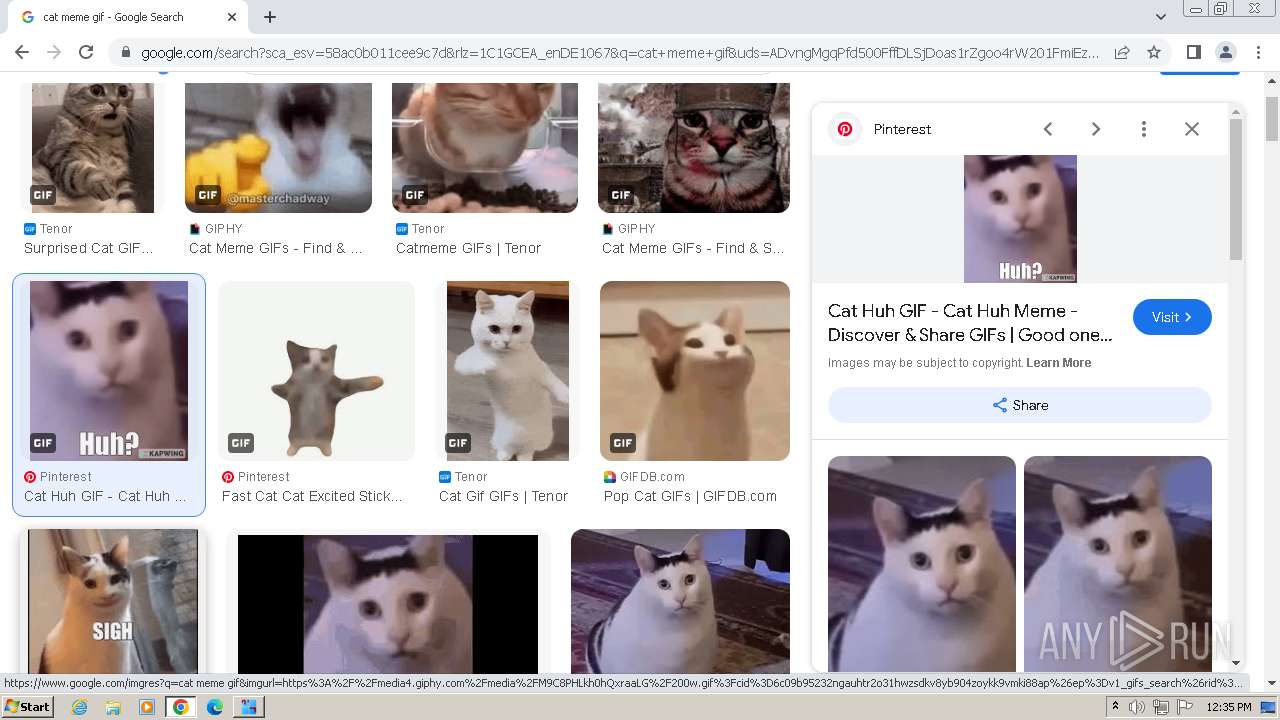Open the soldier helmet cat GIF

pos(694,148)
